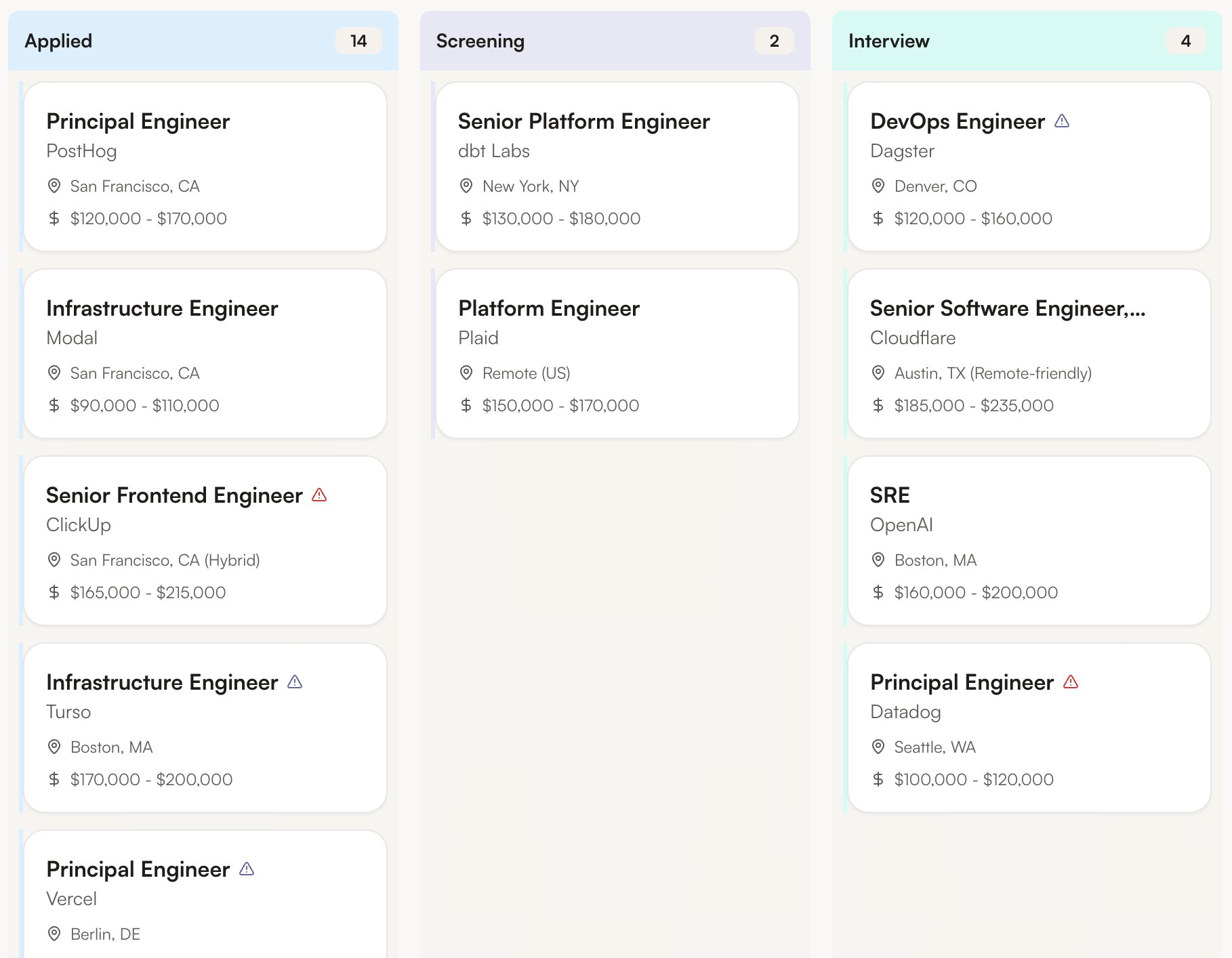Click location pin icon on Plaid card
Viewport: 1232px width, 958px height.
tap(466, 373)
